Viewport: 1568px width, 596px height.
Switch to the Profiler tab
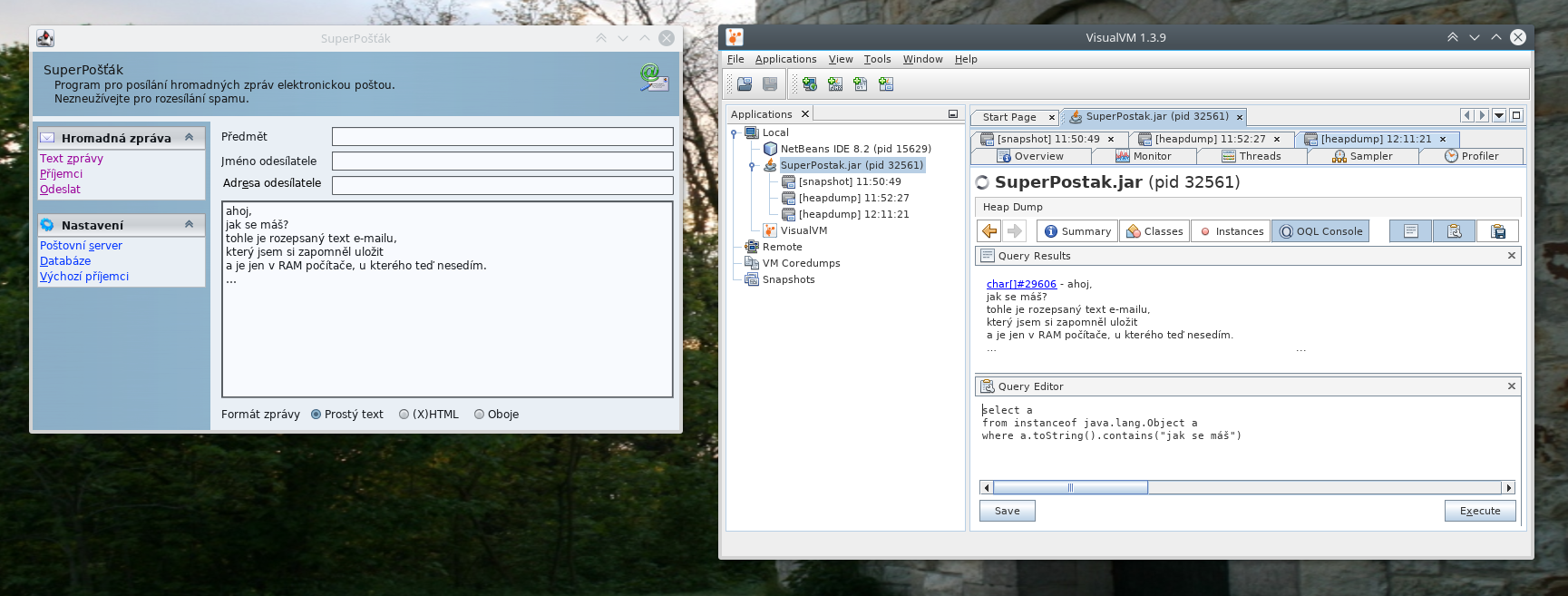click(x=1471, y=156)
